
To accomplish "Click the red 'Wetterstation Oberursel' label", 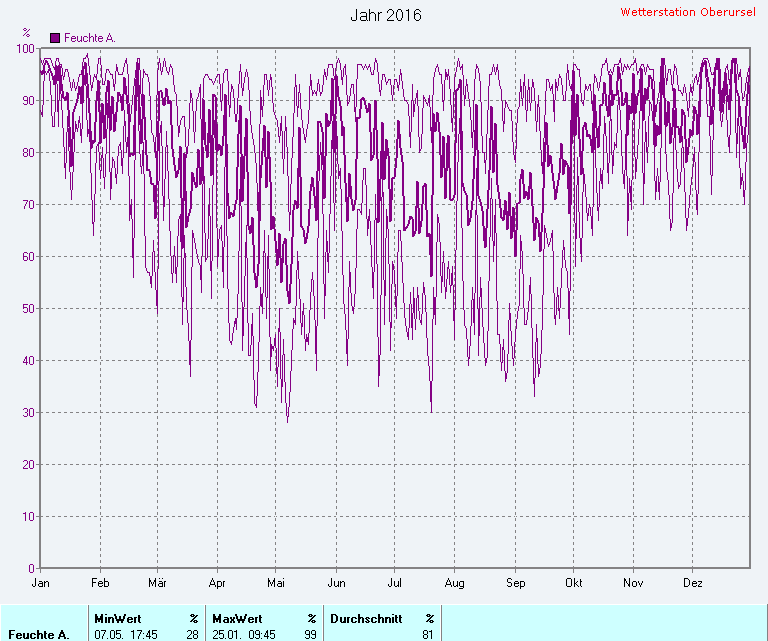I will tap(688, 12).
